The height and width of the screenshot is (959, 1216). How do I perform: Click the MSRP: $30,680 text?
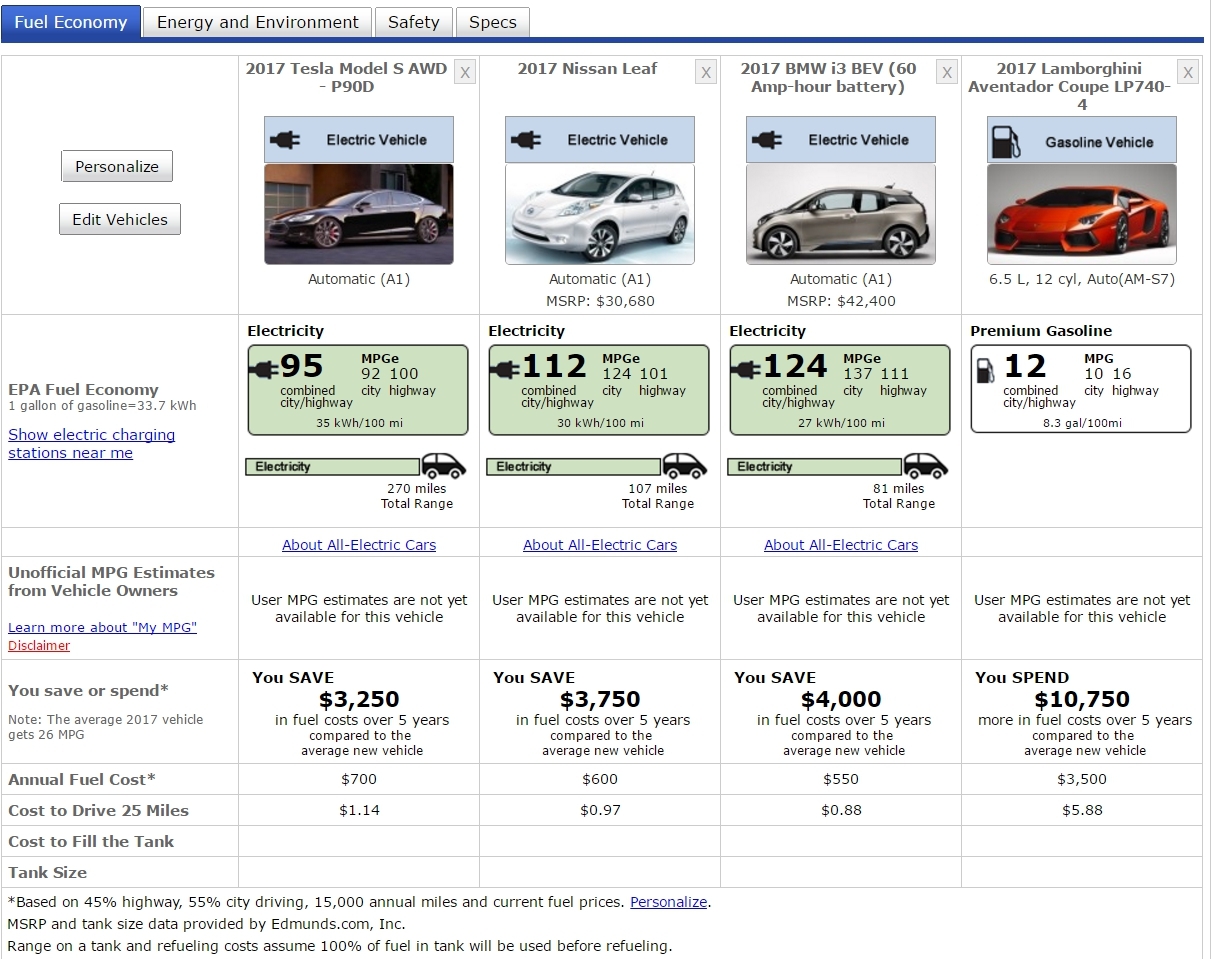point(600,301)
